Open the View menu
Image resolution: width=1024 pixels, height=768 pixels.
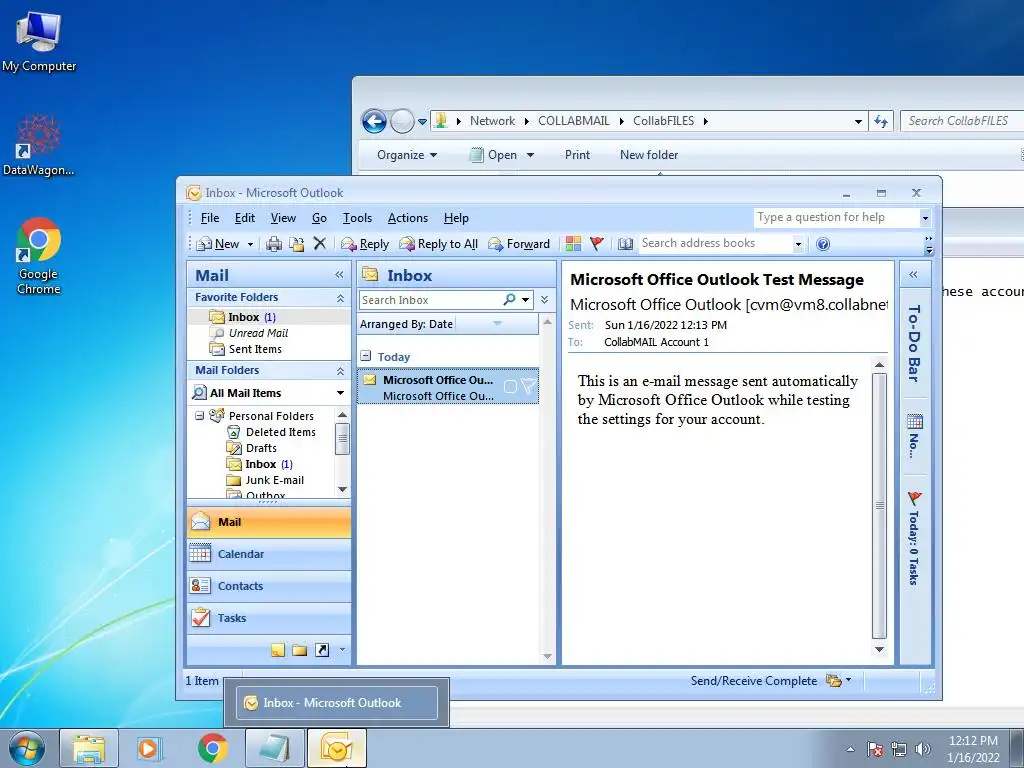click(x=283, y=218)
